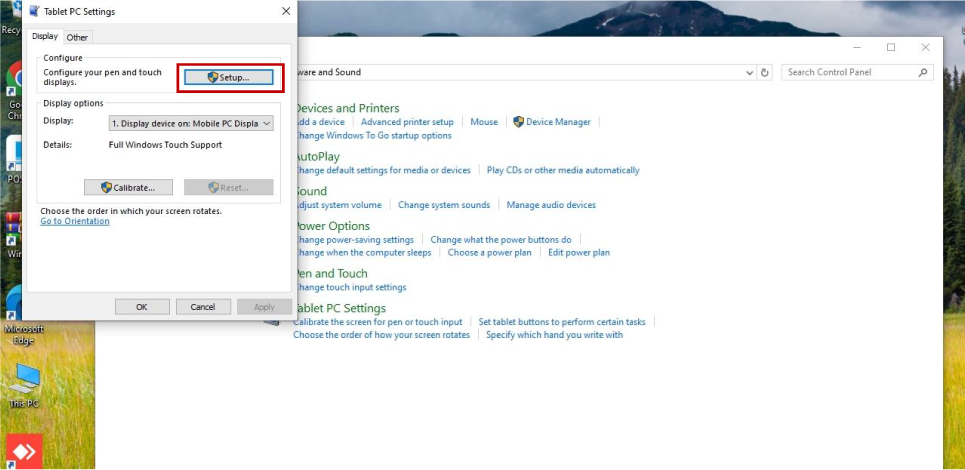Follow the Go to Orientation link
This screenshot has height=470, width=965.
pos(75,221)
